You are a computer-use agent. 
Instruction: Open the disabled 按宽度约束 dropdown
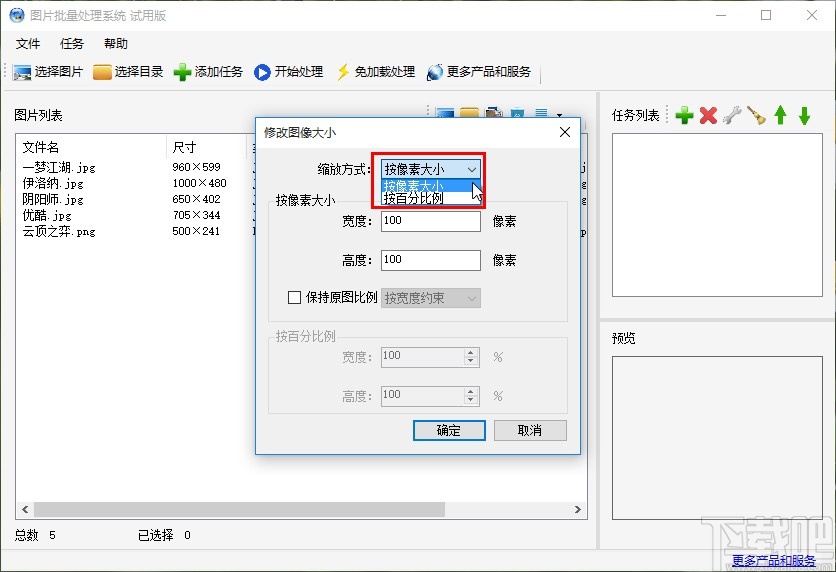431,298
